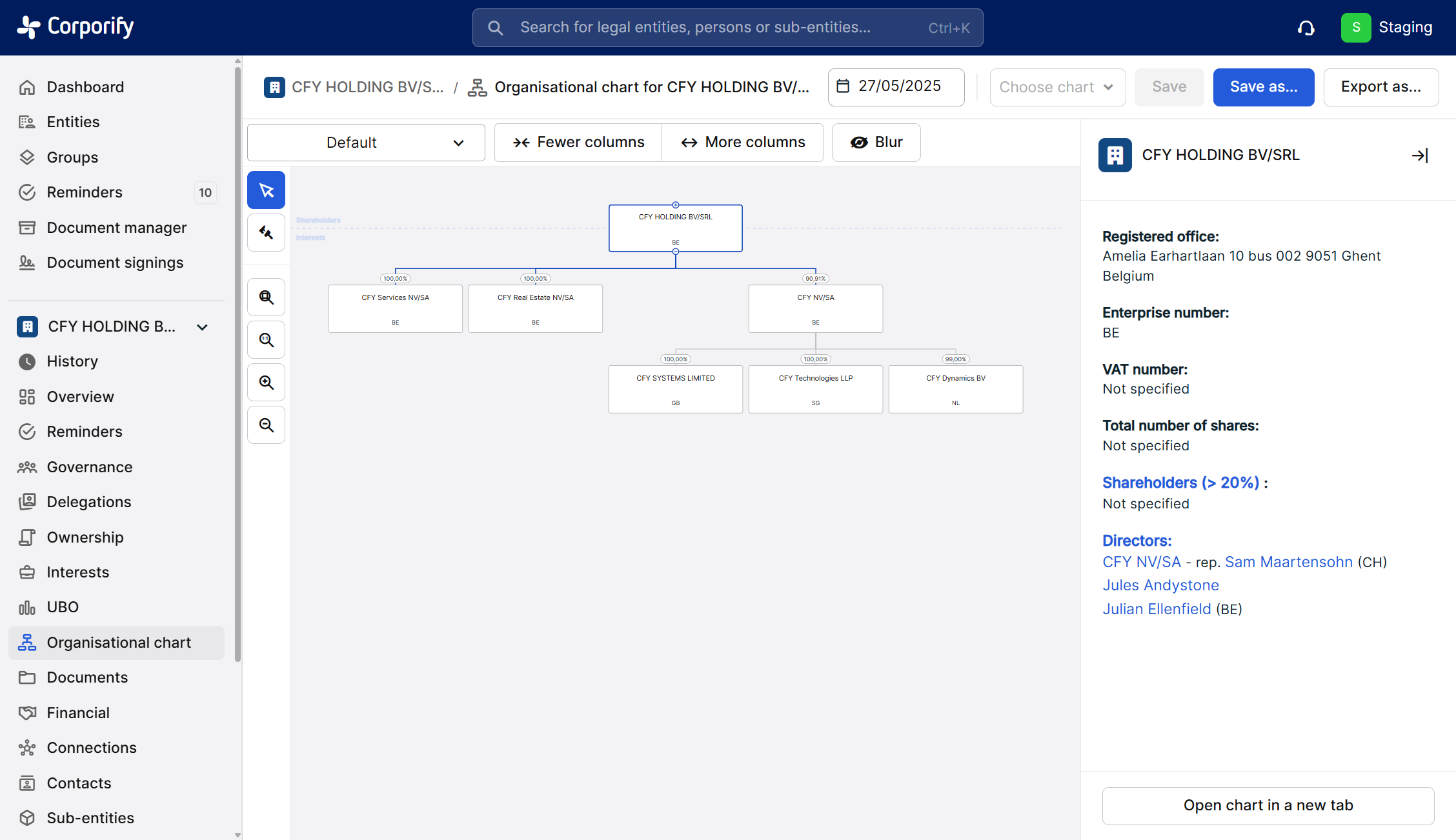The image size is (1456, 840).
Task: Click the date field 27/05/2025
Action: click(x=896, y=87)
